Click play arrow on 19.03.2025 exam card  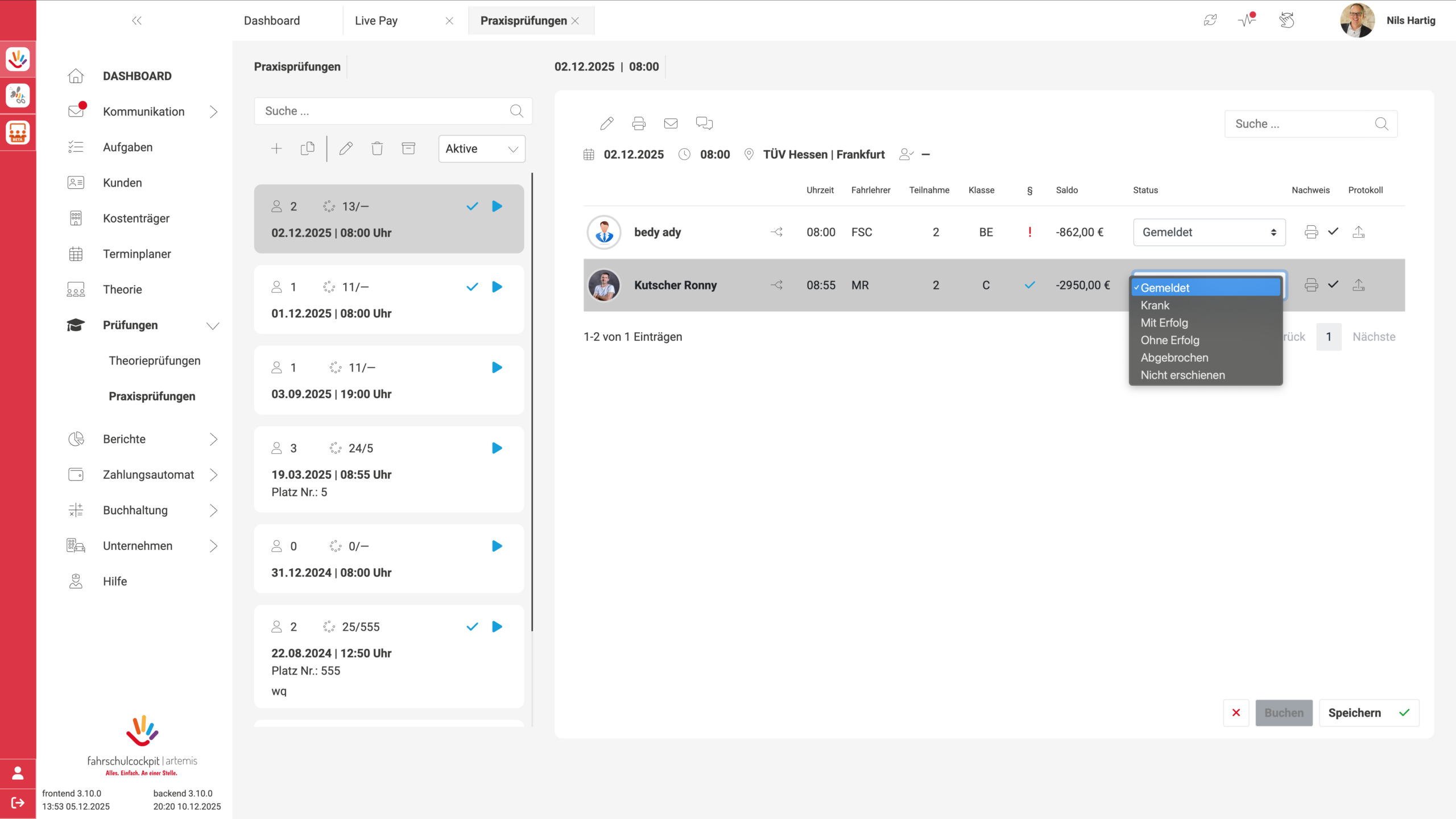pyautogui.click(x=497, y=448)
